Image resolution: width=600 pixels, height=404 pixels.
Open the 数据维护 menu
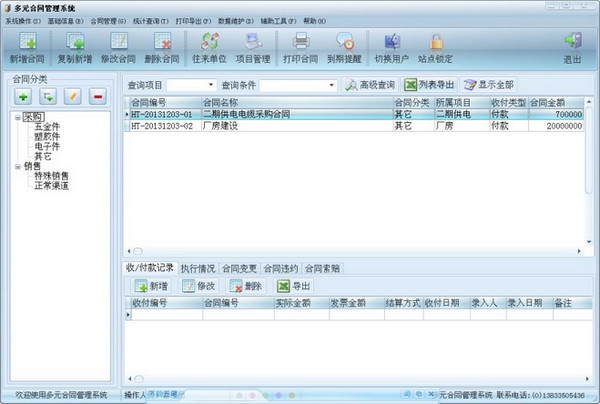coord(236,21)
